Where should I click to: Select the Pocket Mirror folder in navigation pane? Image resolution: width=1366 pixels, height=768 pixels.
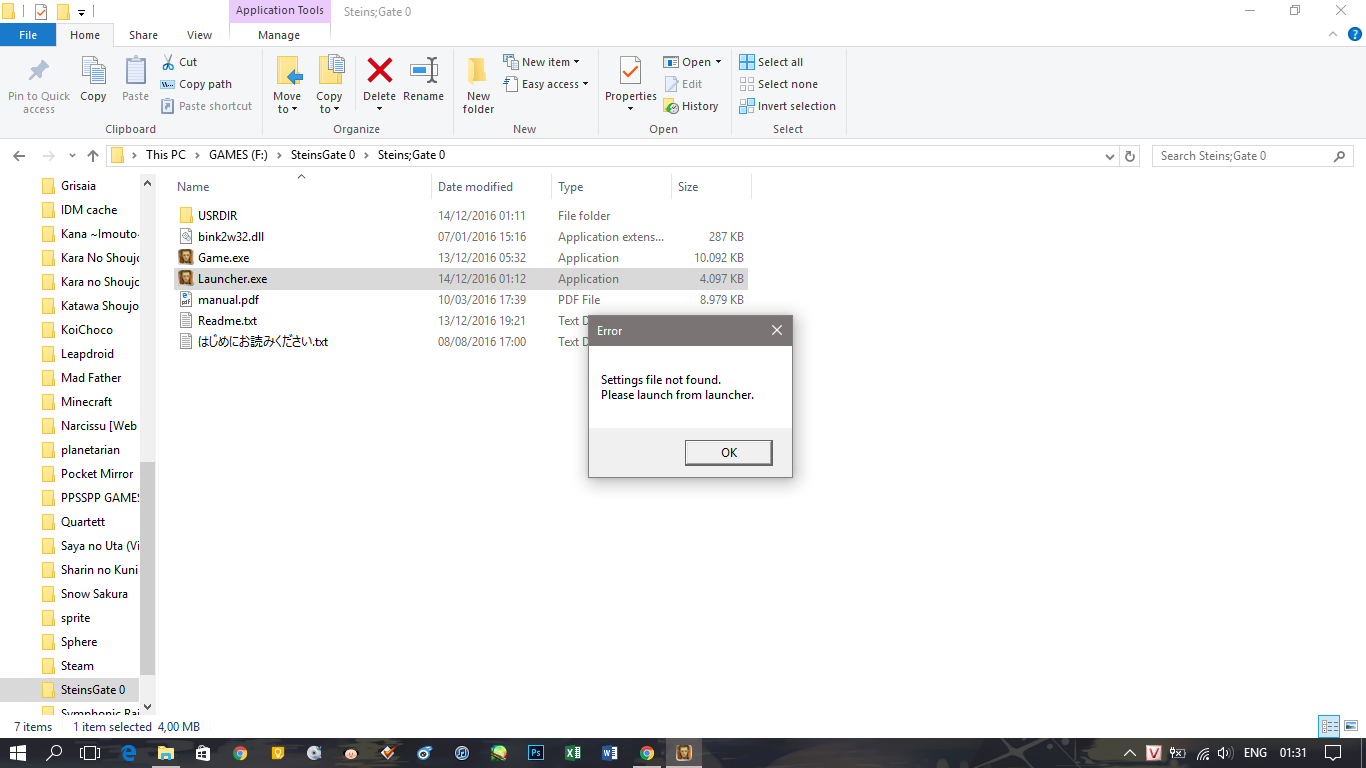[96, 474]
